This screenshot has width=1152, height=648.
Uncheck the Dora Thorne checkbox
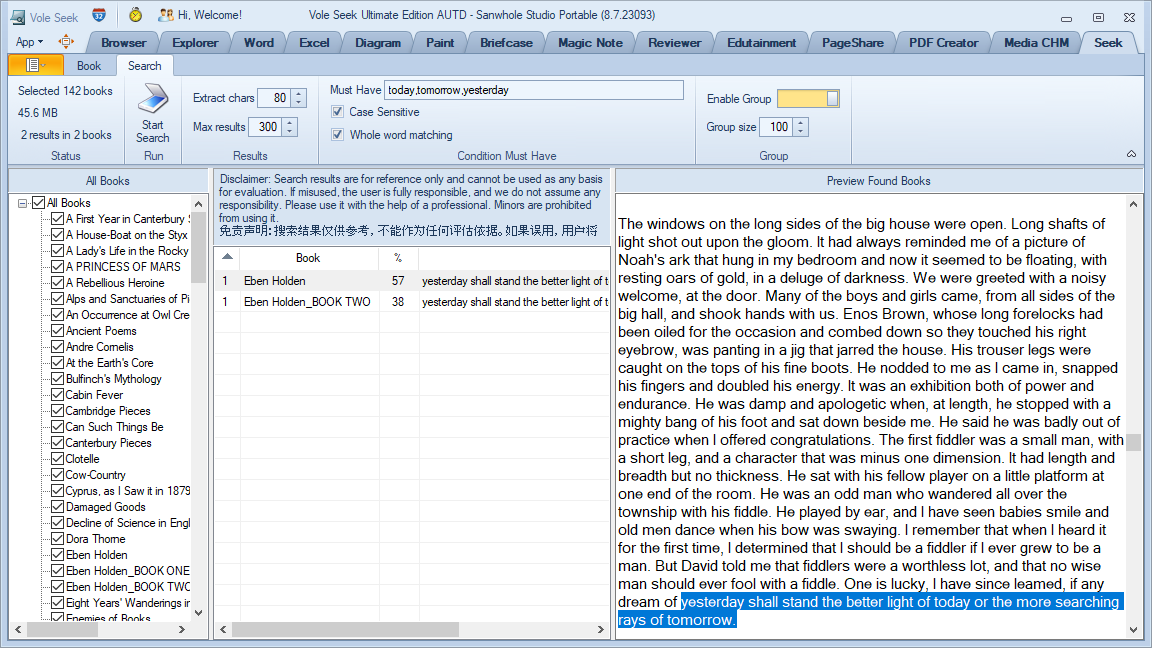57,539
